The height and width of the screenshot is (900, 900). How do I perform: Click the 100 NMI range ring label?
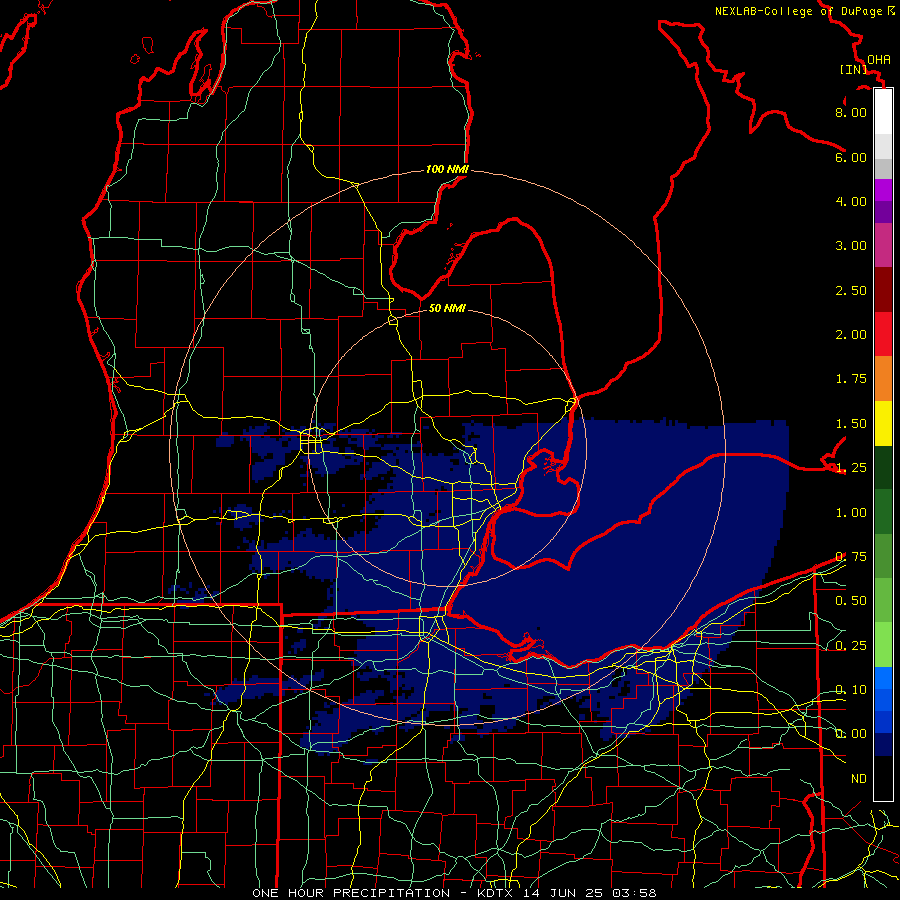click(447, 169)
